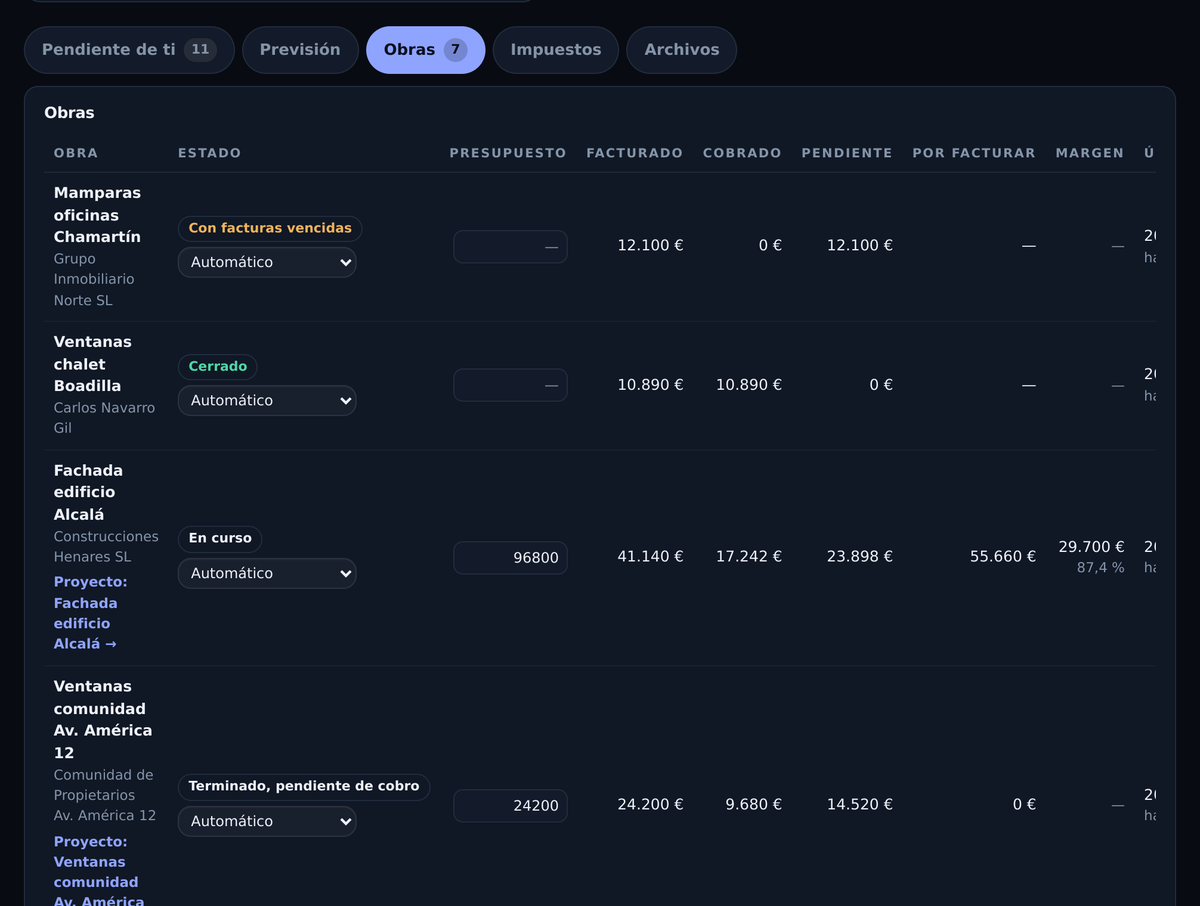The image size is (1200, 906).
Task: Click the 9.680 € cobrado value
Action: click(754, 805)
